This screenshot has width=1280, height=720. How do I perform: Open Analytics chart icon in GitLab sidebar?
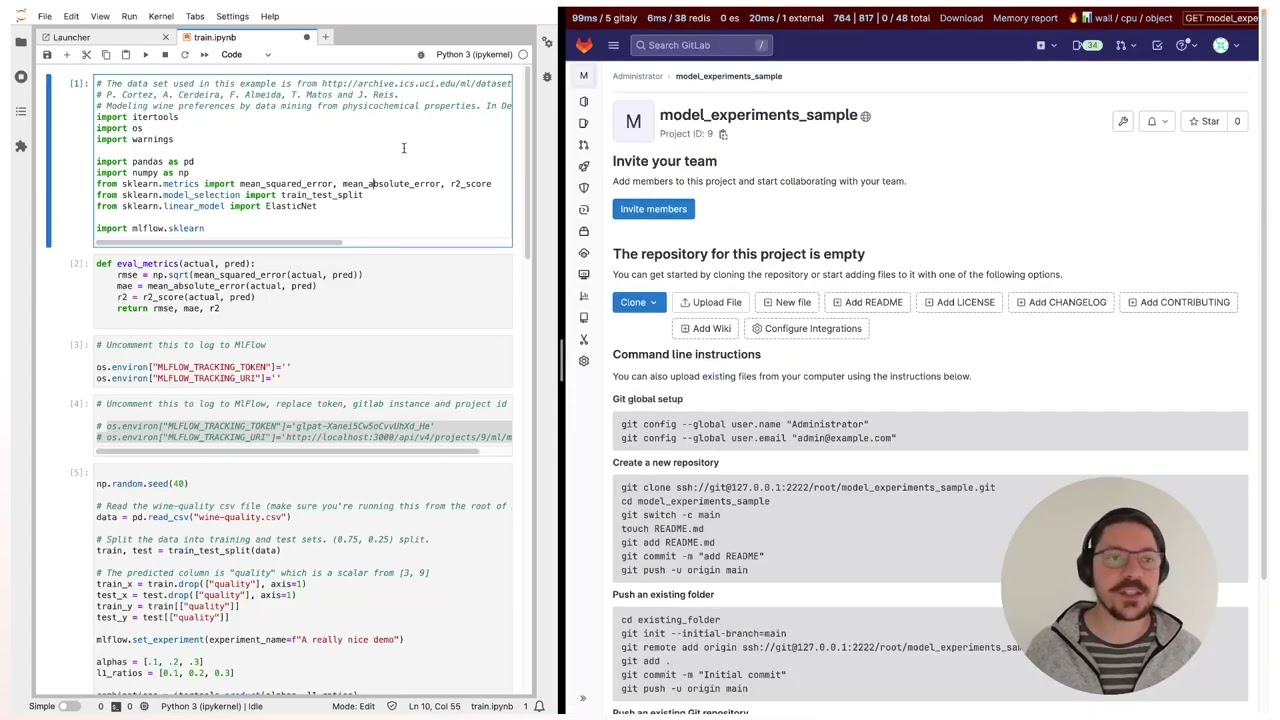(x=584, y=296)
